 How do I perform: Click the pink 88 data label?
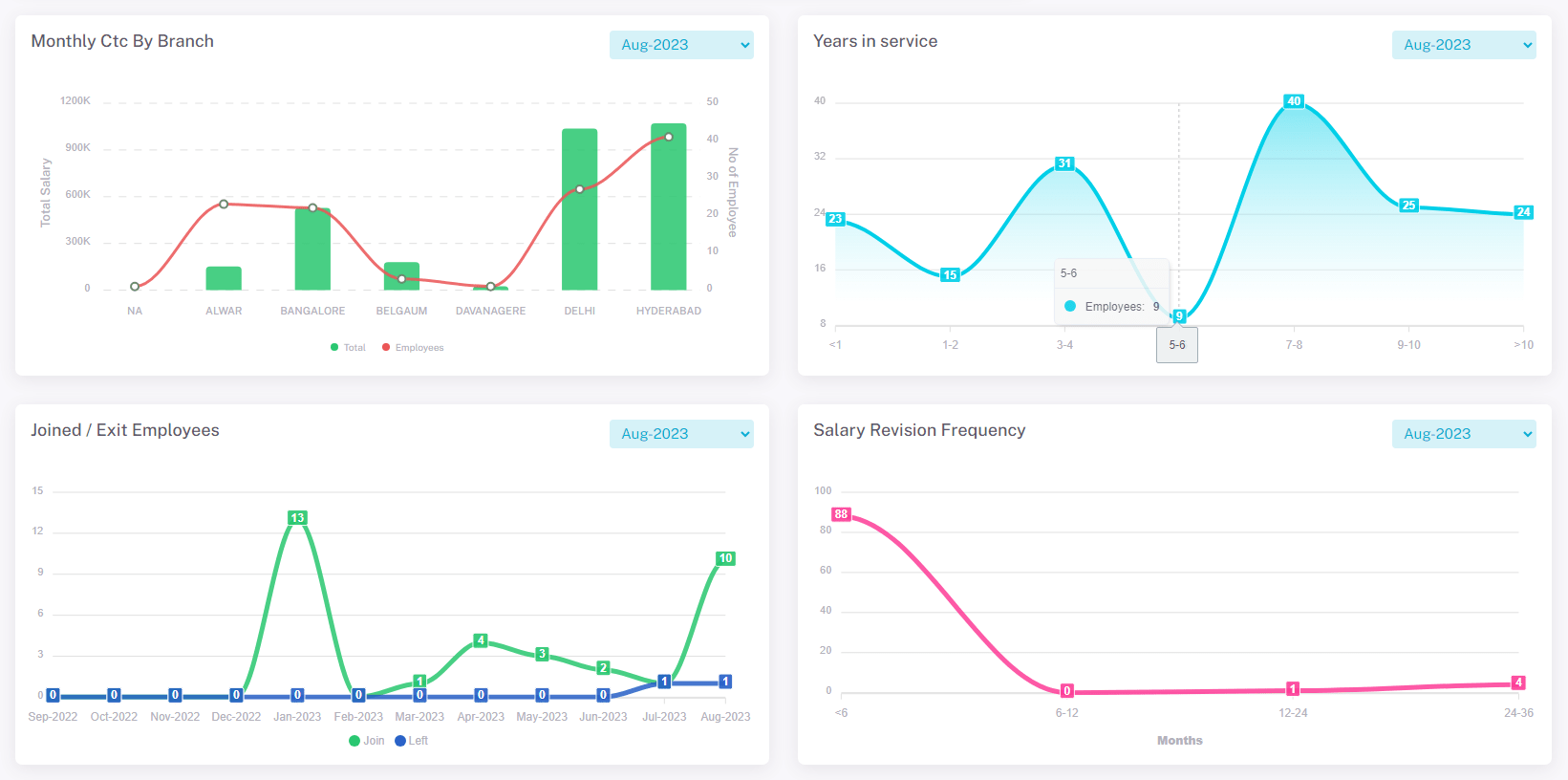click(x=841, y=514)
